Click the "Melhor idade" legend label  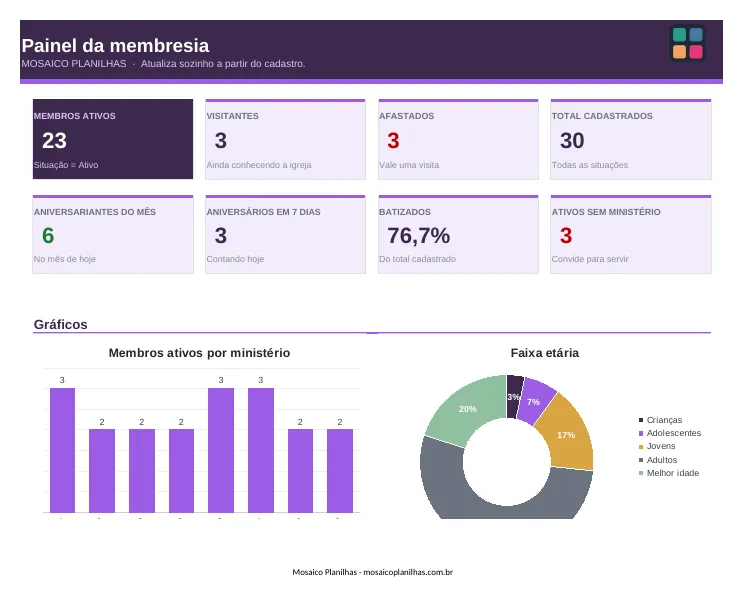(x=673, y=473)
